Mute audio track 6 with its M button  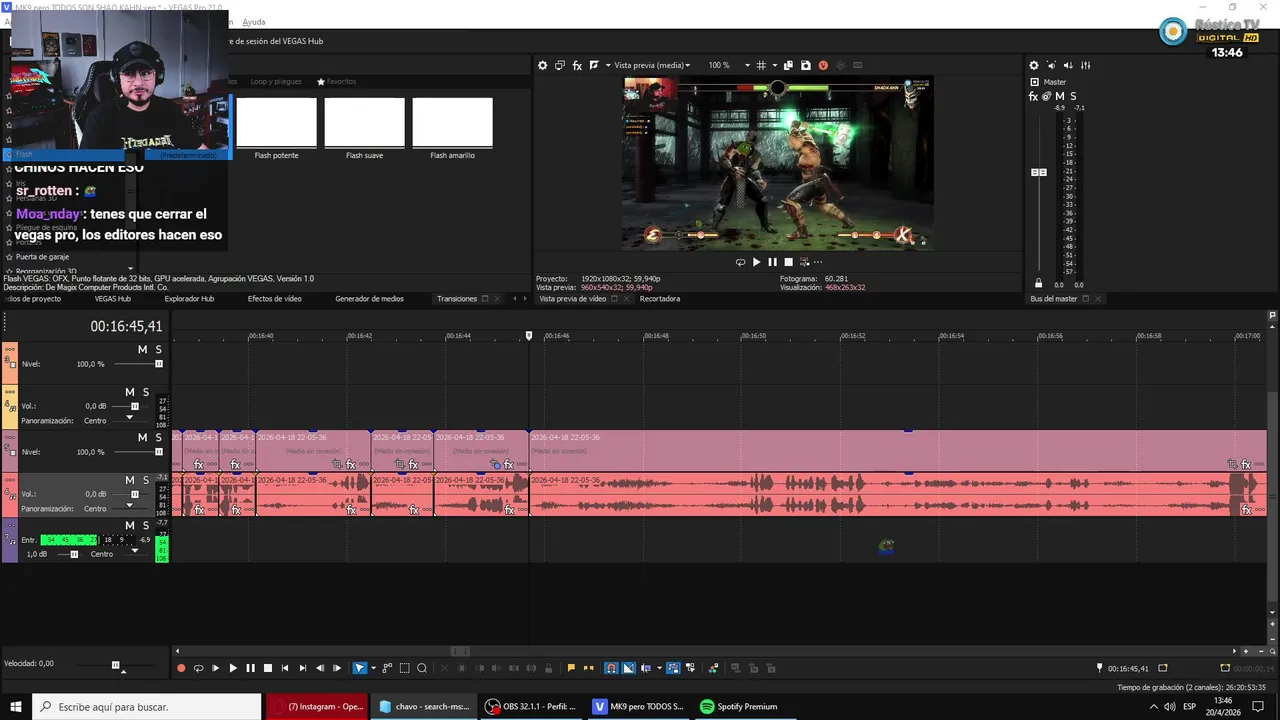[129, 480]
